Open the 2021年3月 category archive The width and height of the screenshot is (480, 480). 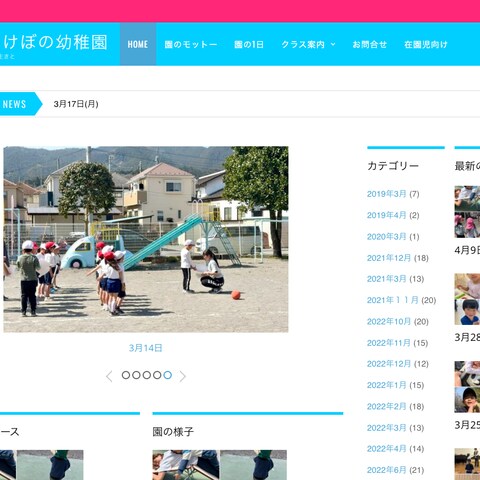(x=387, y=279)
